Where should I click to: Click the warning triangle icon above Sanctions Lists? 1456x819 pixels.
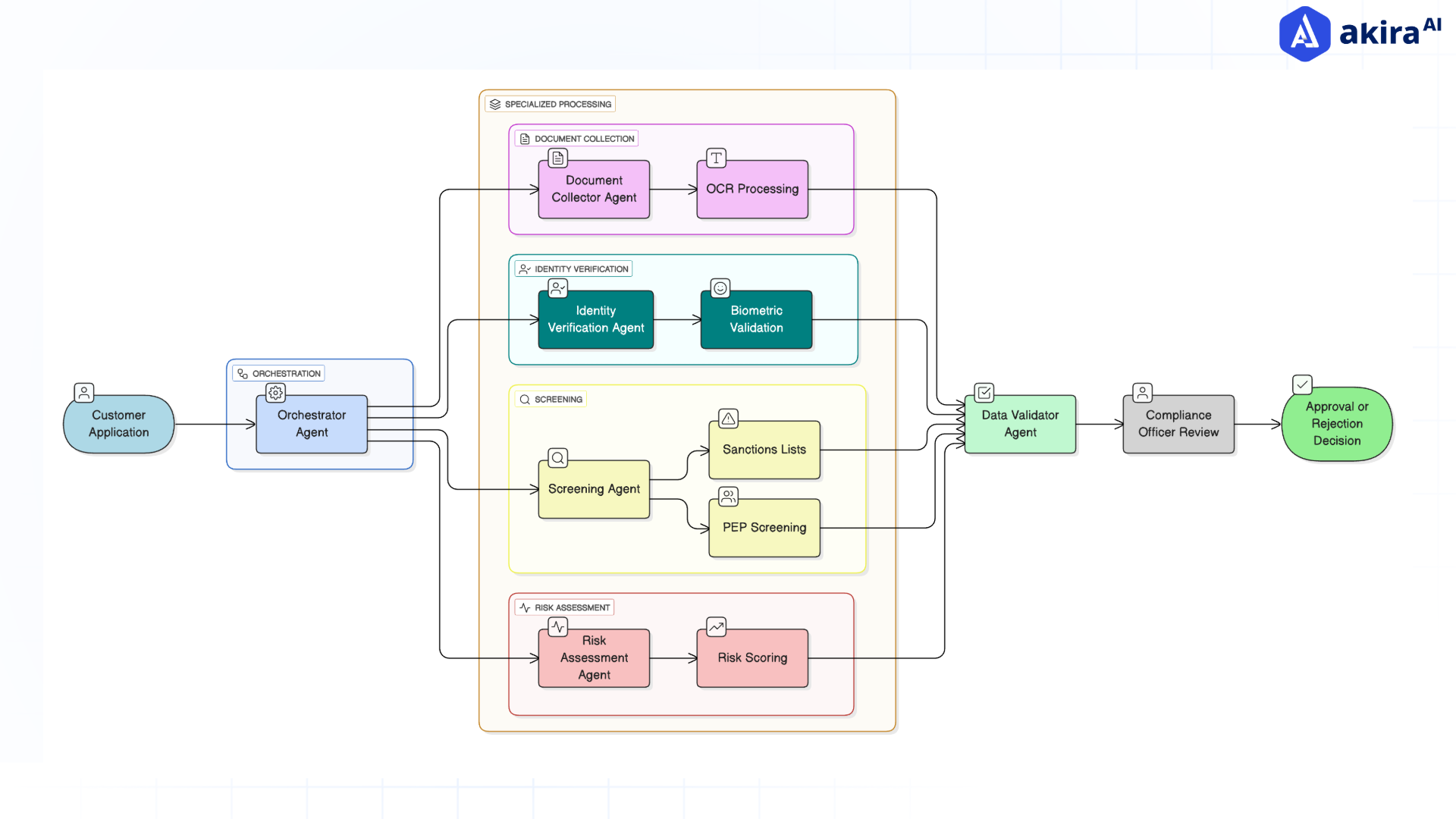click(x=728, y=418)
